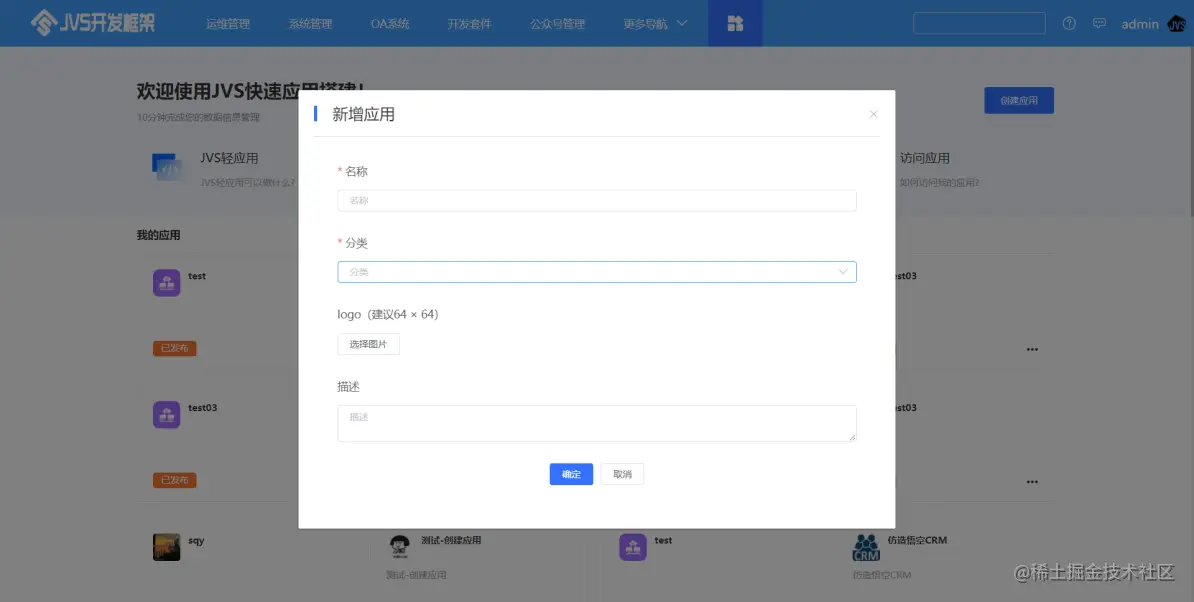
Task: Focus the 名称 input field
Action: click(x=597, y=200)
